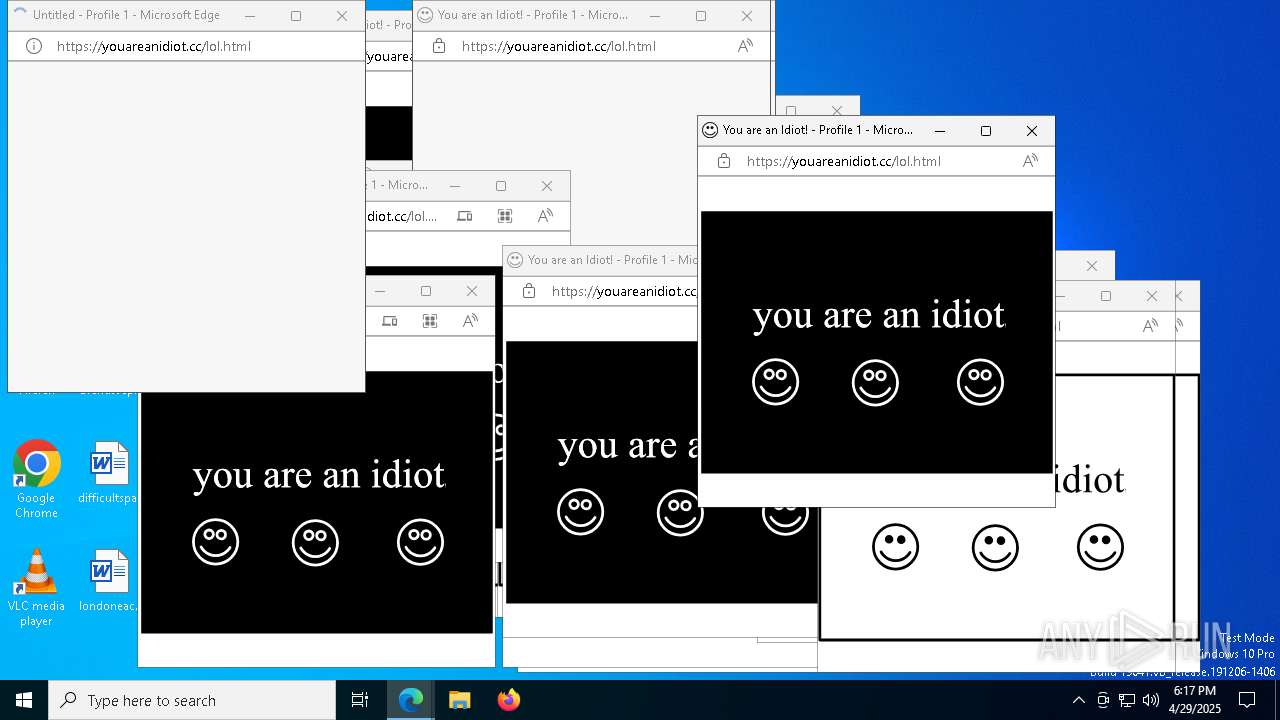Click lock icon in top-middle idiot window
This screenshot has height=720, width=1280.
coord(438,46)
